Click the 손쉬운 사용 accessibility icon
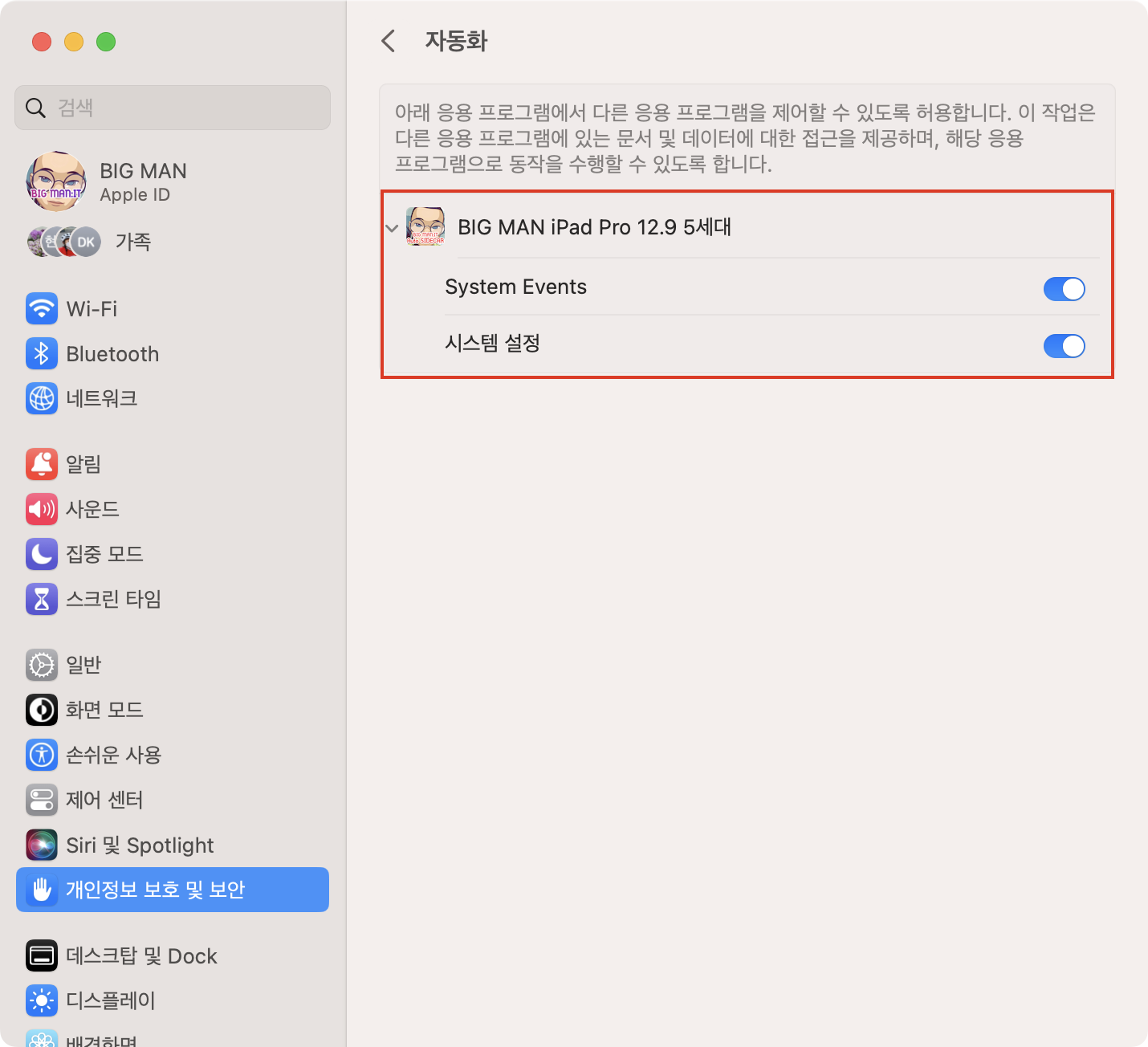1148x1047 pixels. click(42, 755)
